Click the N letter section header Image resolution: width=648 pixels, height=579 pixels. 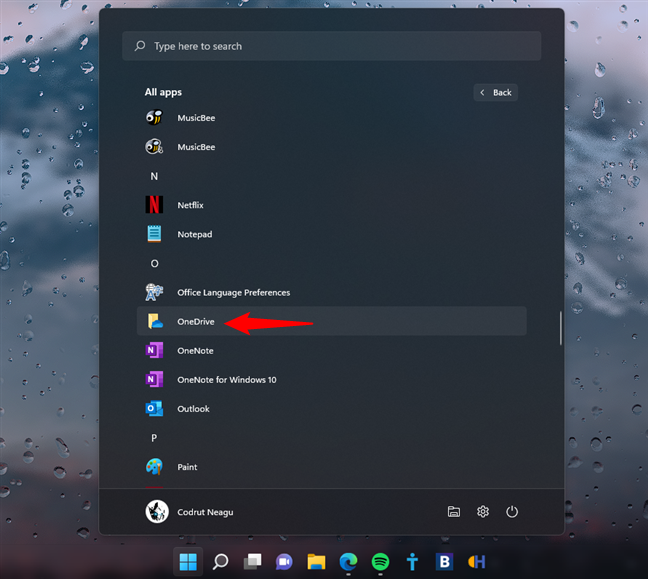pyautogui.click(x=154, y=176)
